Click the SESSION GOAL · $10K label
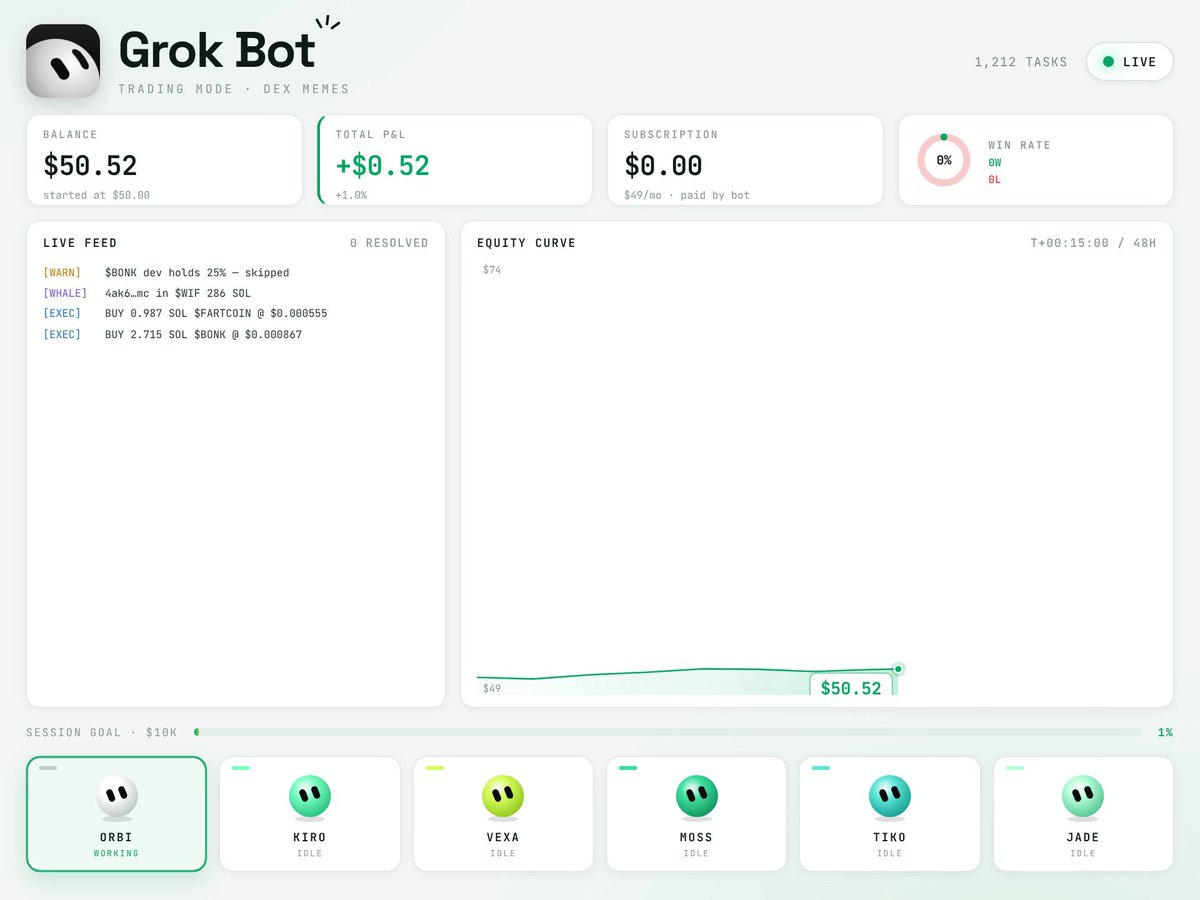Viewport: 1200px width, 900px height. [102, 733]
